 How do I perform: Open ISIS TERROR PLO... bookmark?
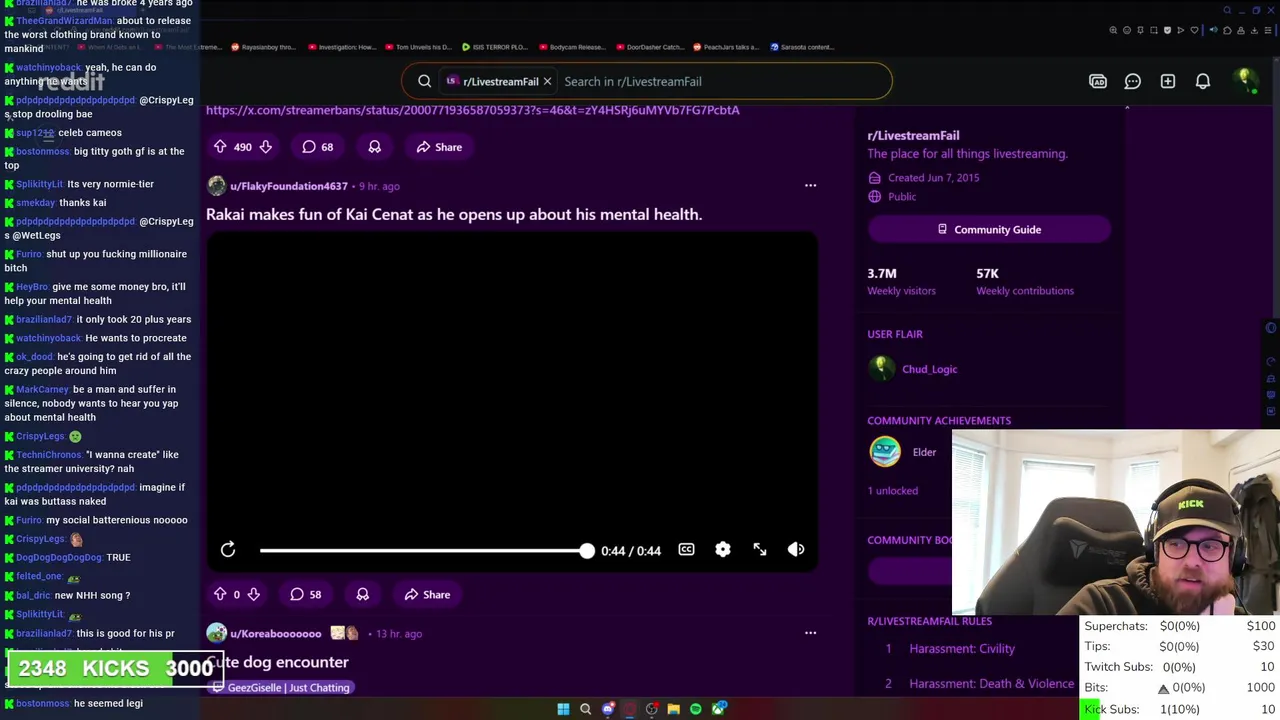click(495, 47)
